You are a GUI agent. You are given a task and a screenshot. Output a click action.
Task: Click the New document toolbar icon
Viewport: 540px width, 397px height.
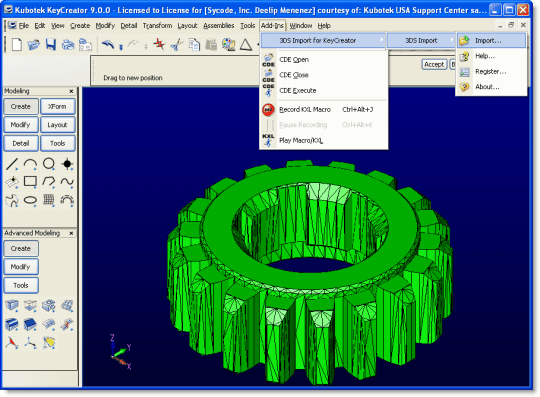16,44
